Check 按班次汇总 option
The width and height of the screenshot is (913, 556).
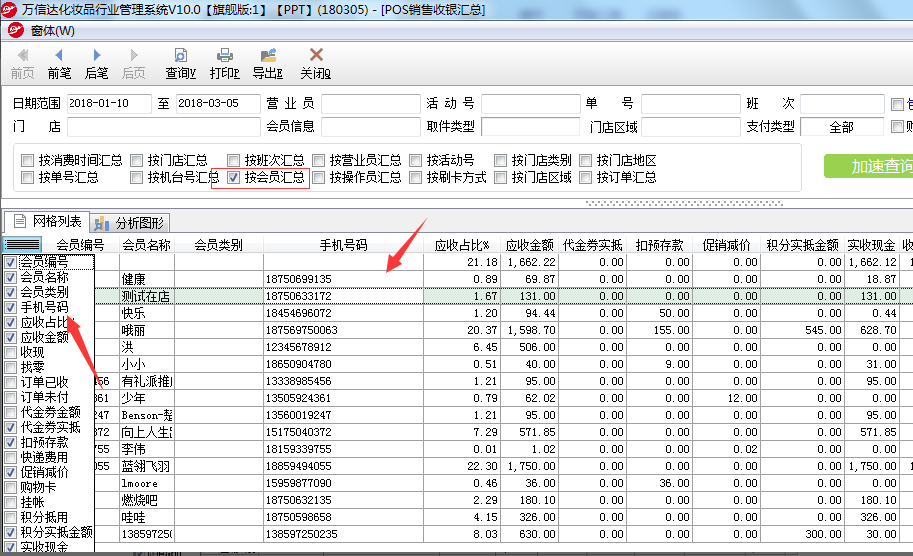click(x=233, y=160)
